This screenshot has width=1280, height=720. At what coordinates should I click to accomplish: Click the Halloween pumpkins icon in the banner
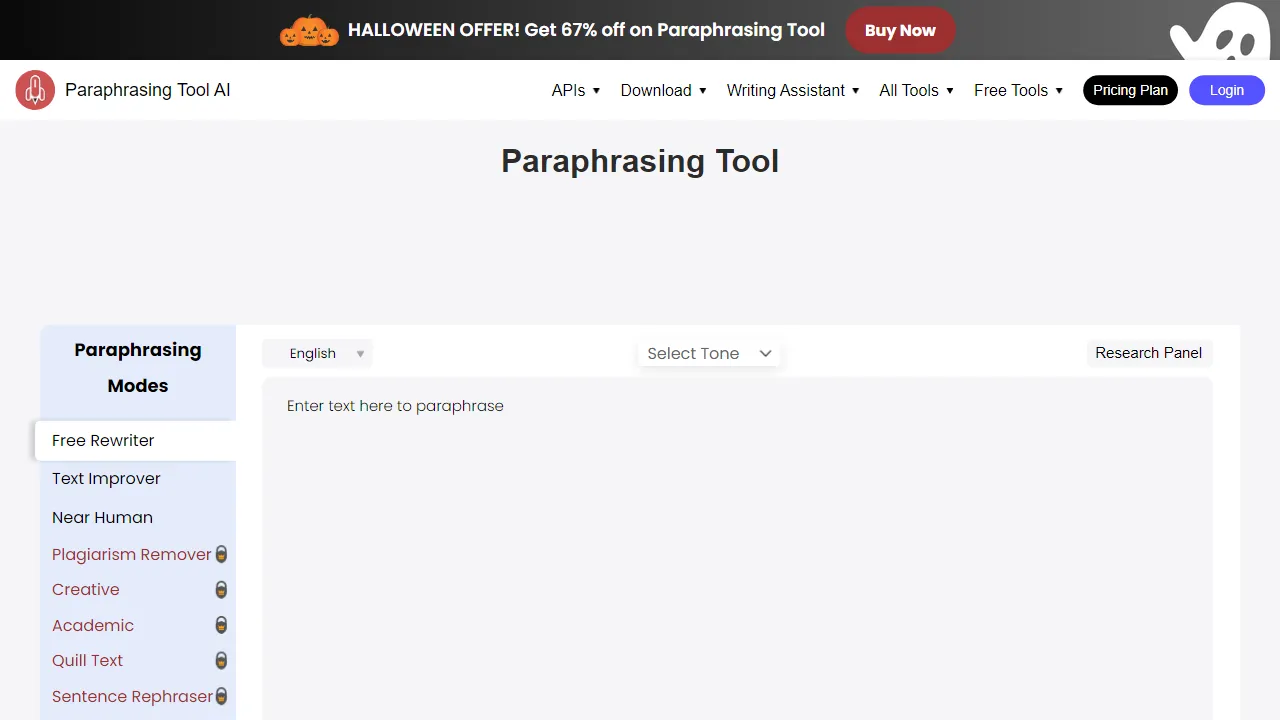[309, 31]
